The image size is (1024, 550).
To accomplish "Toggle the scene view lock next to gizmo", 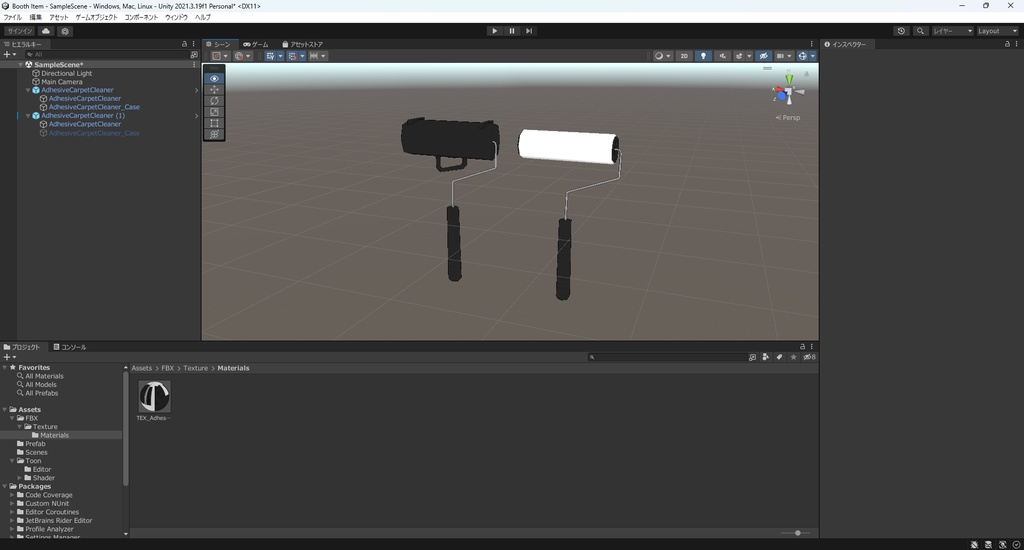I will pos(807,74).
